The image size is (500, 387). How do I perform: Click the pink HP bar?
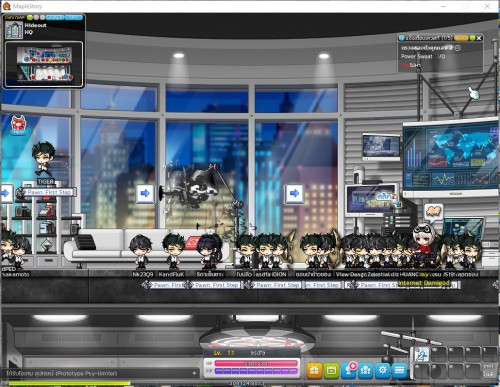coord(256,363)
